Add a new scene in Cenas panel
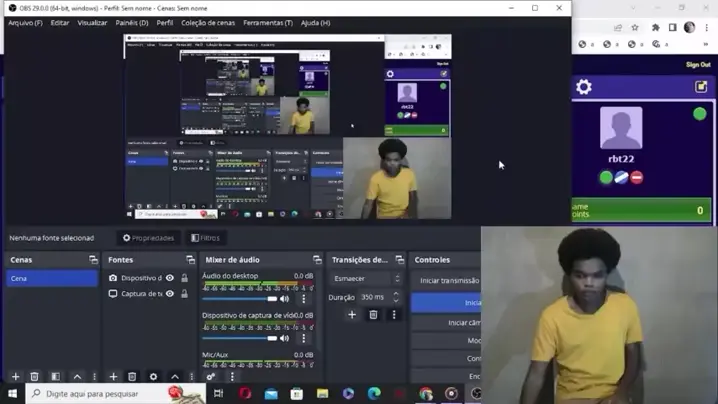This screenshot has width=718, height=404. point(15,377)
